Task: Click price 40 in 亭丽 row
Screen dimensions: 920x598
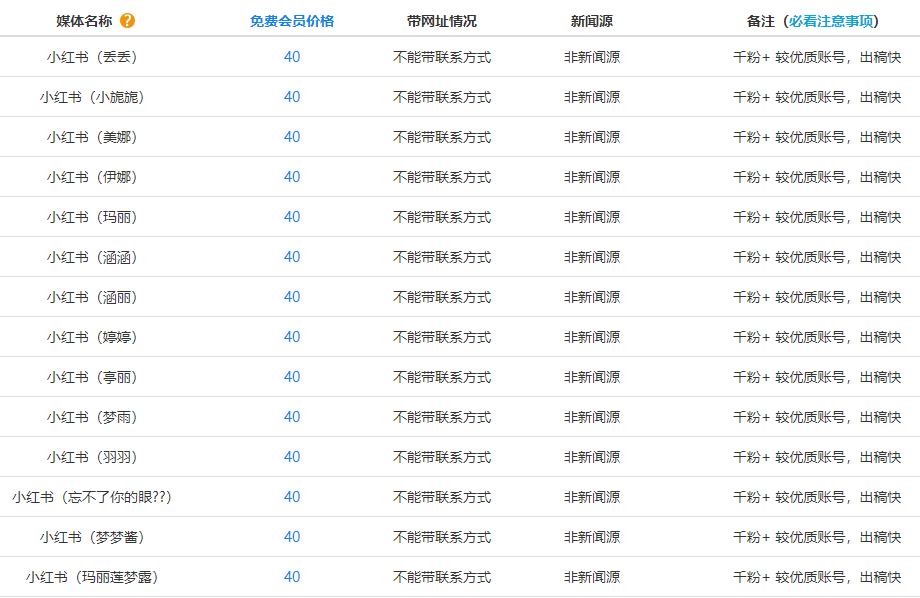Action: pyautogui.click(x=292, y=377)
